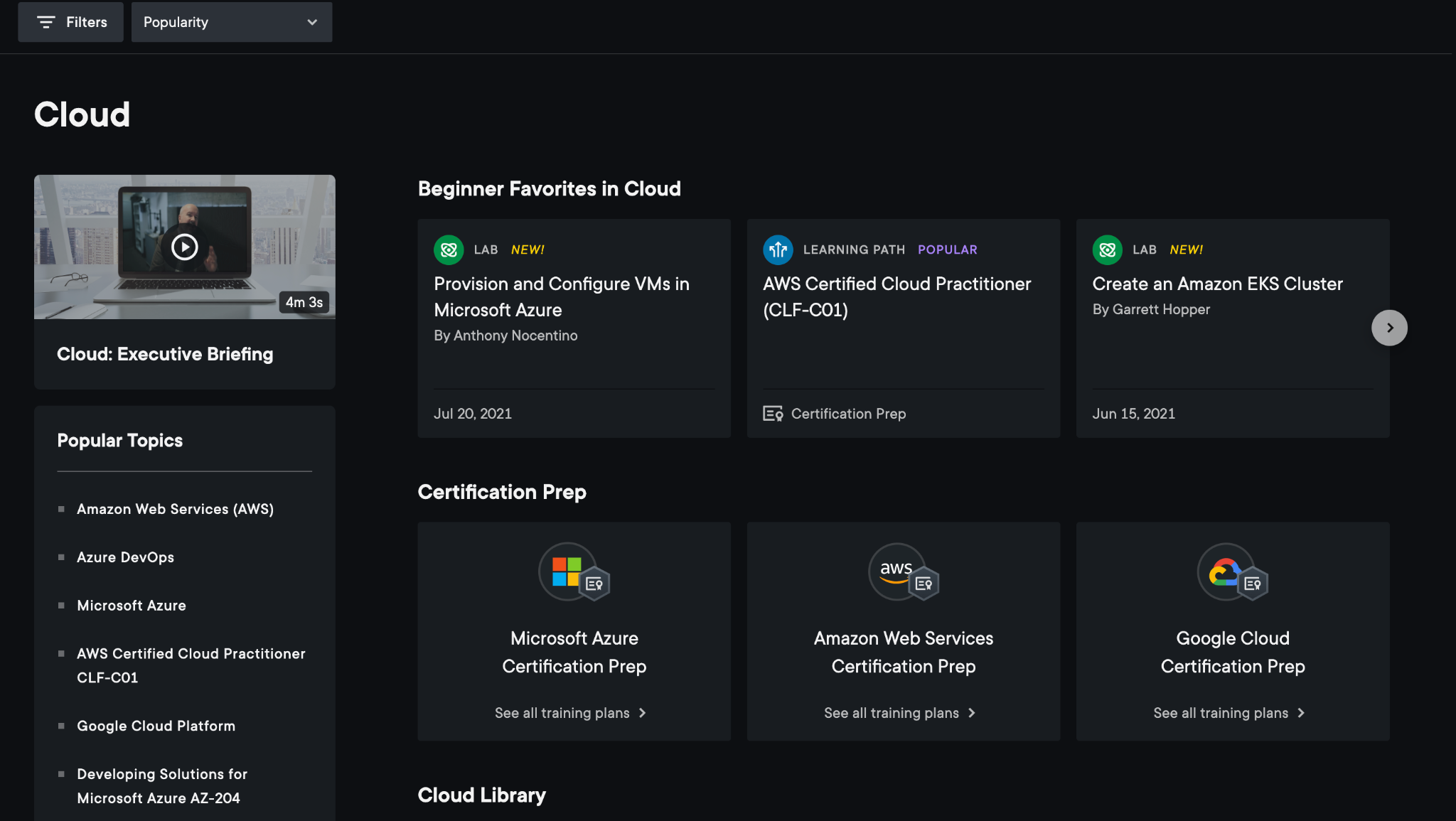1456x821 pixels.
Task: Click the Jul 20, 2021 date
Action: 473,414
